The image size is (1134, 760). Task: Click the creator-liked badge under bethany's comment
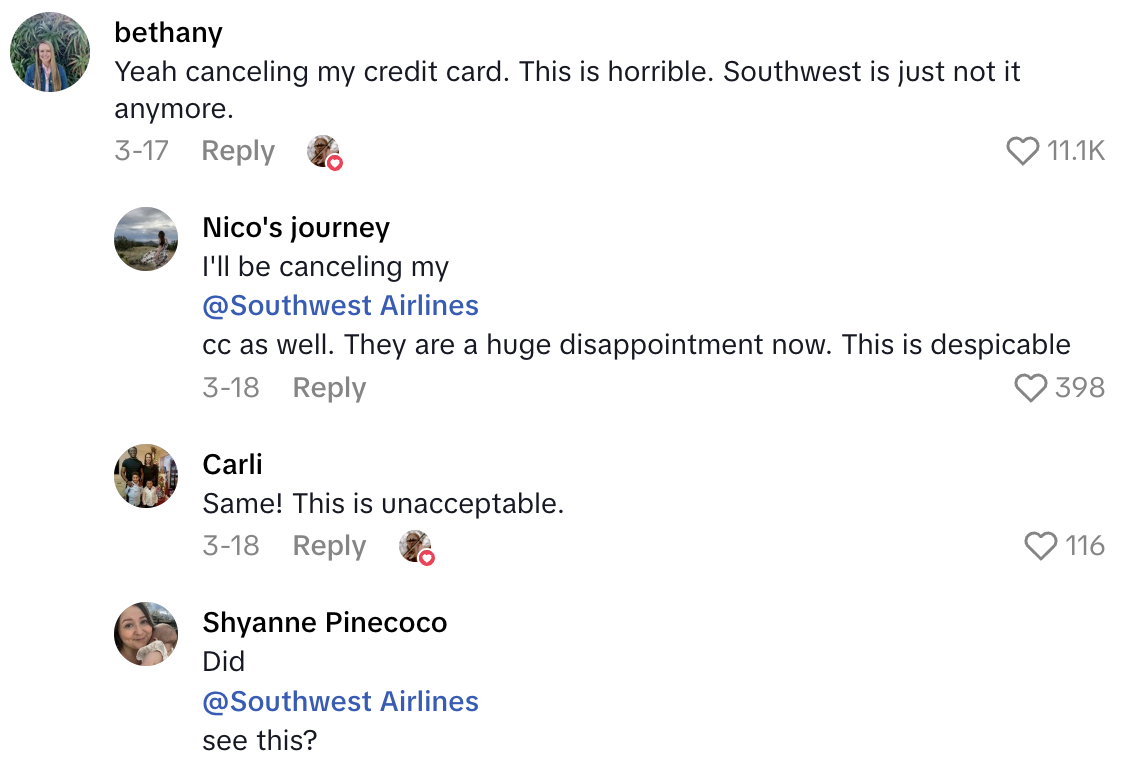pyautogui.click(x=324, y=152)
